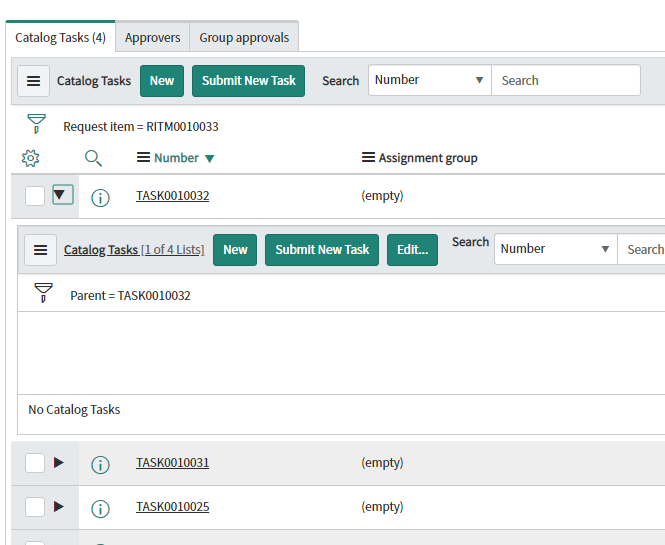Click the column search magnifier icon

coord(93,158)
